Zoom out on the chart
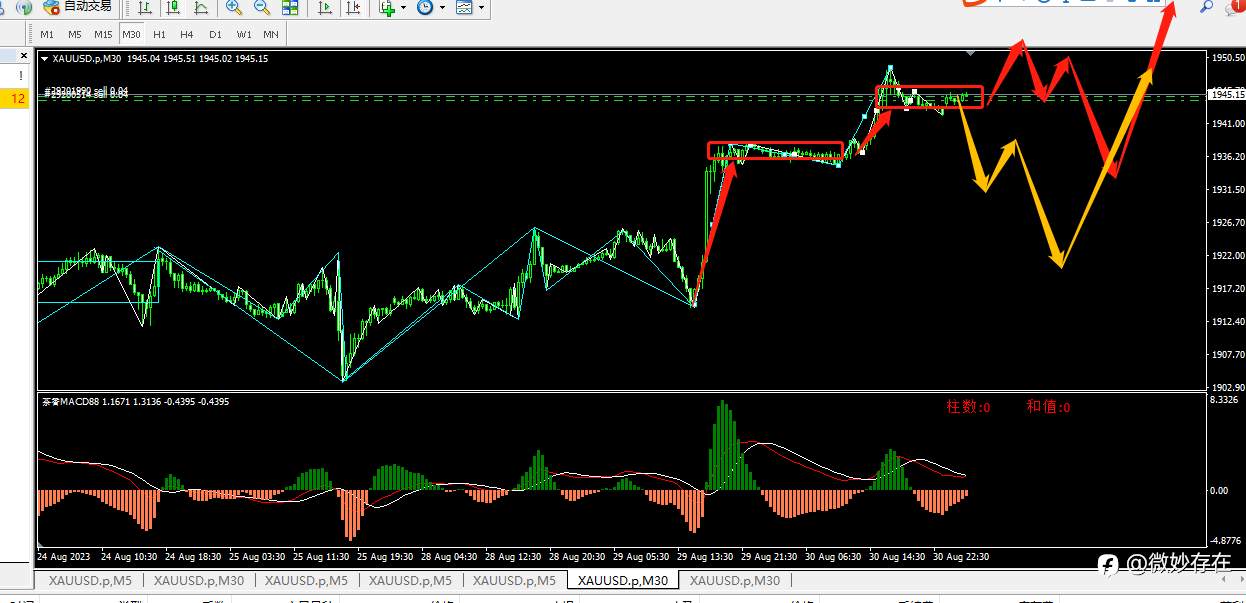 (x=262, y=8)
